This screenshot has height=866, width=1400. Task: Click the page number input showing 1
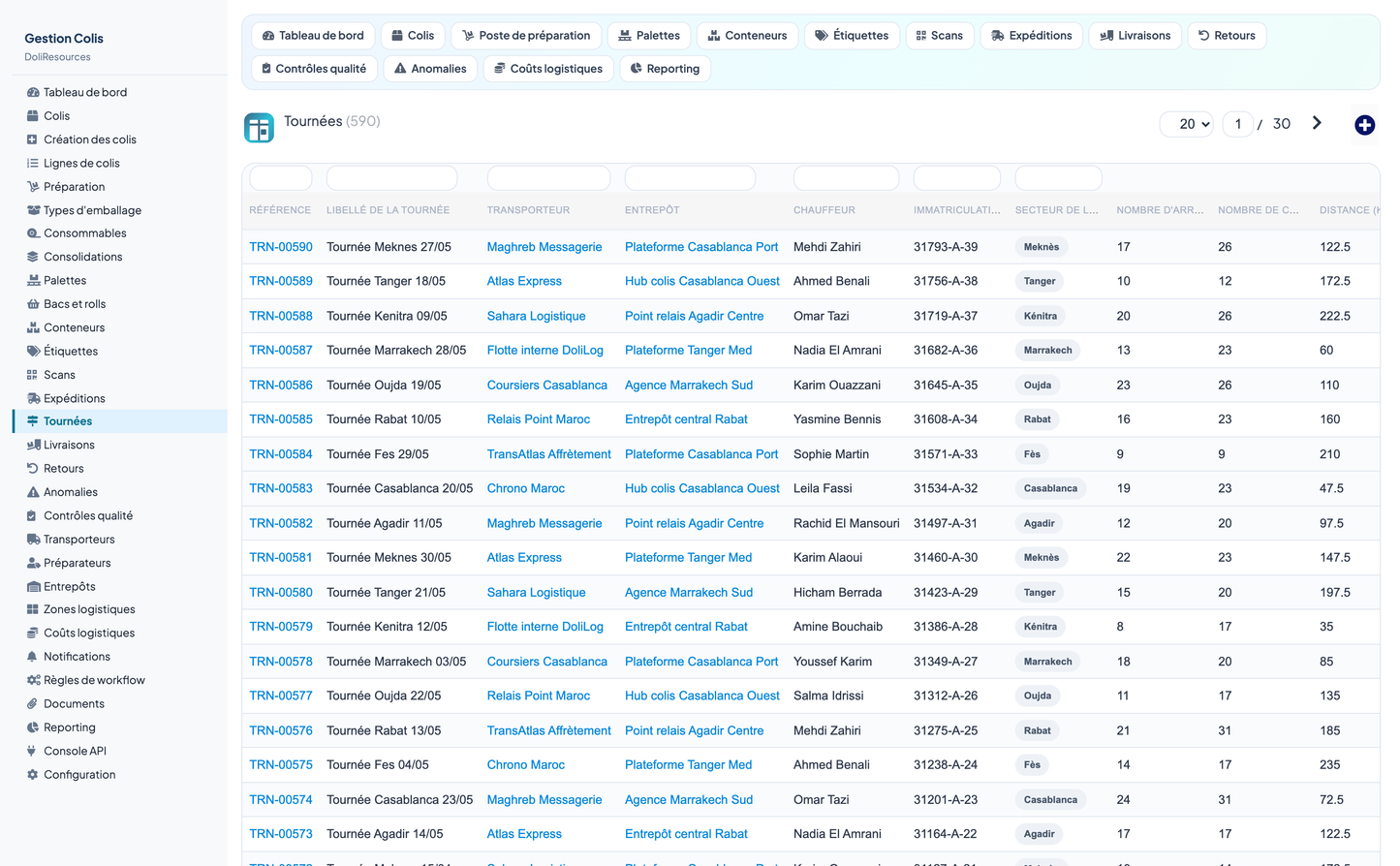coord(1238,124)
